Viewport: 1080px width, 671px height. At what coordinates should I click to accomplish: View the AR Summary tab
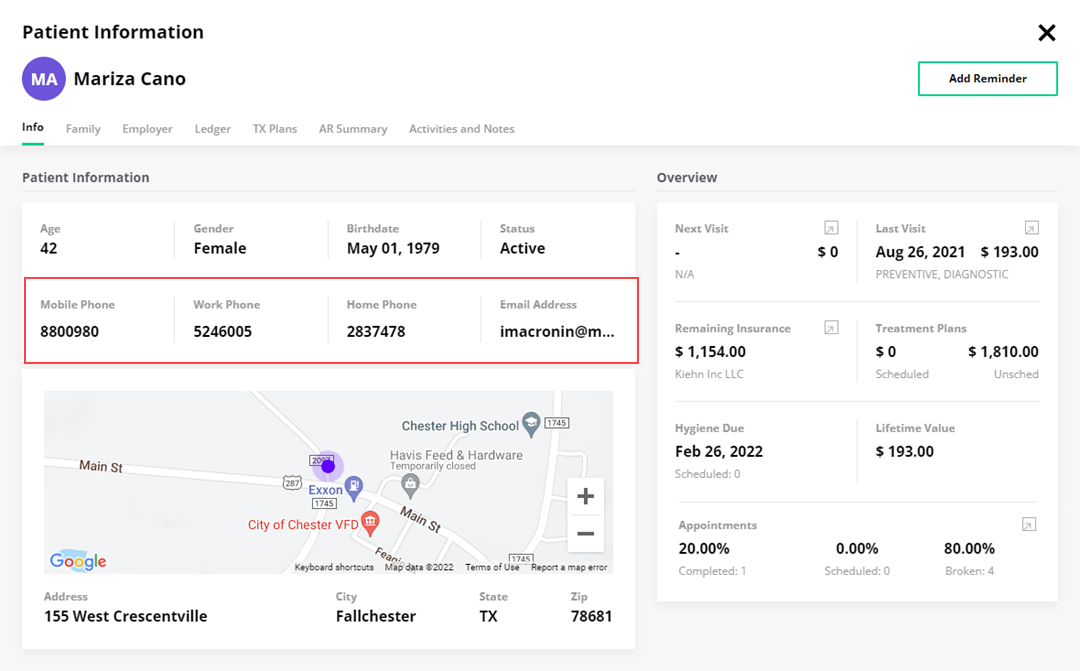353,129
